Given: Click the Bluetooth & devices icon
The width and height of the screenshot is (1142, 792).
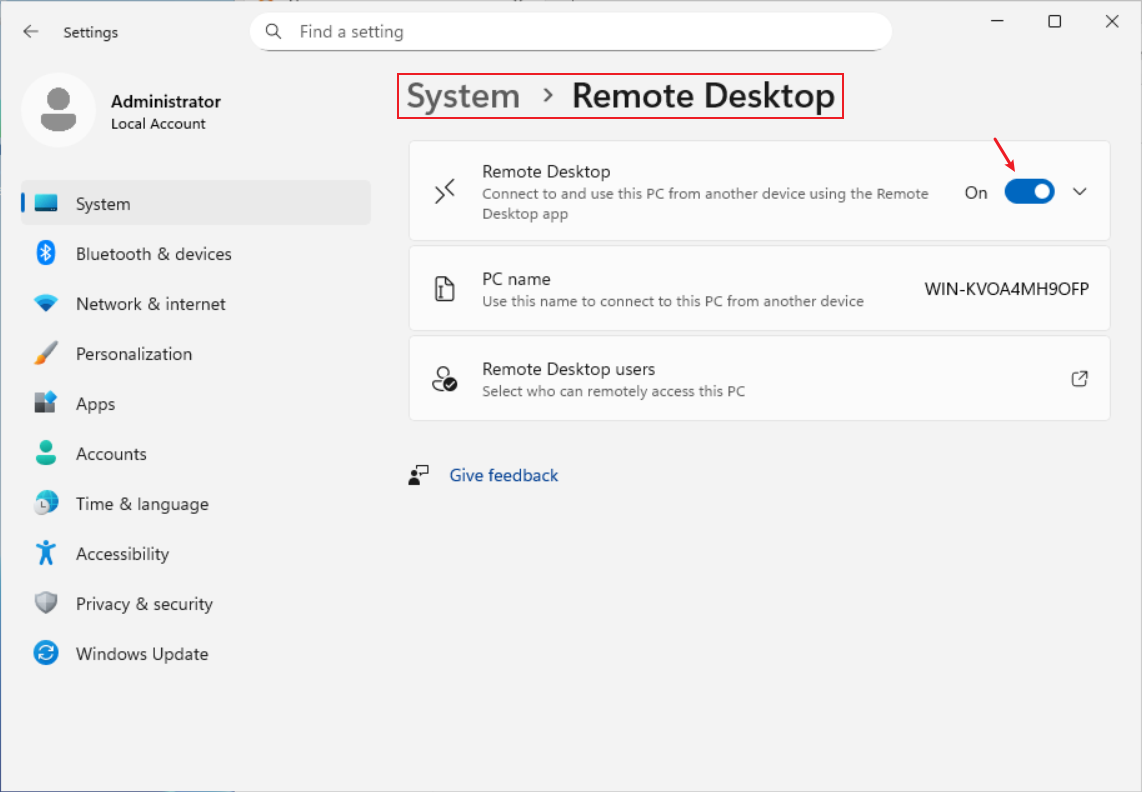Looking at the screenshot, I should (x=46, y=254).
